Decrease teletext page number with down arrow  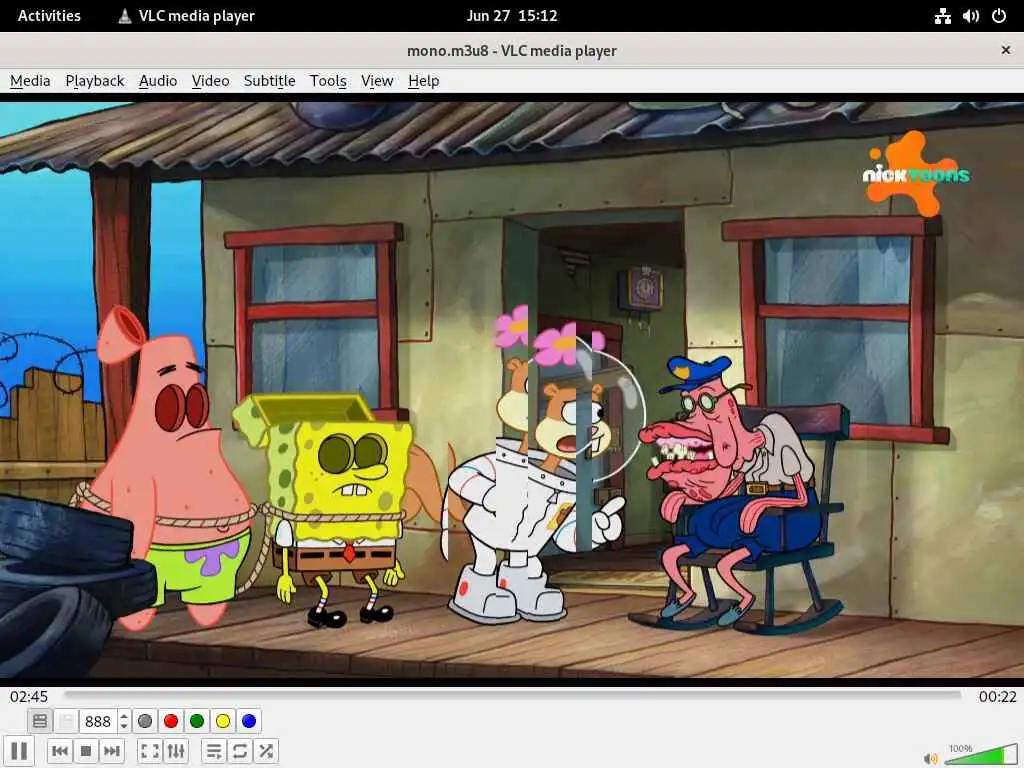[x=123, y=727]
